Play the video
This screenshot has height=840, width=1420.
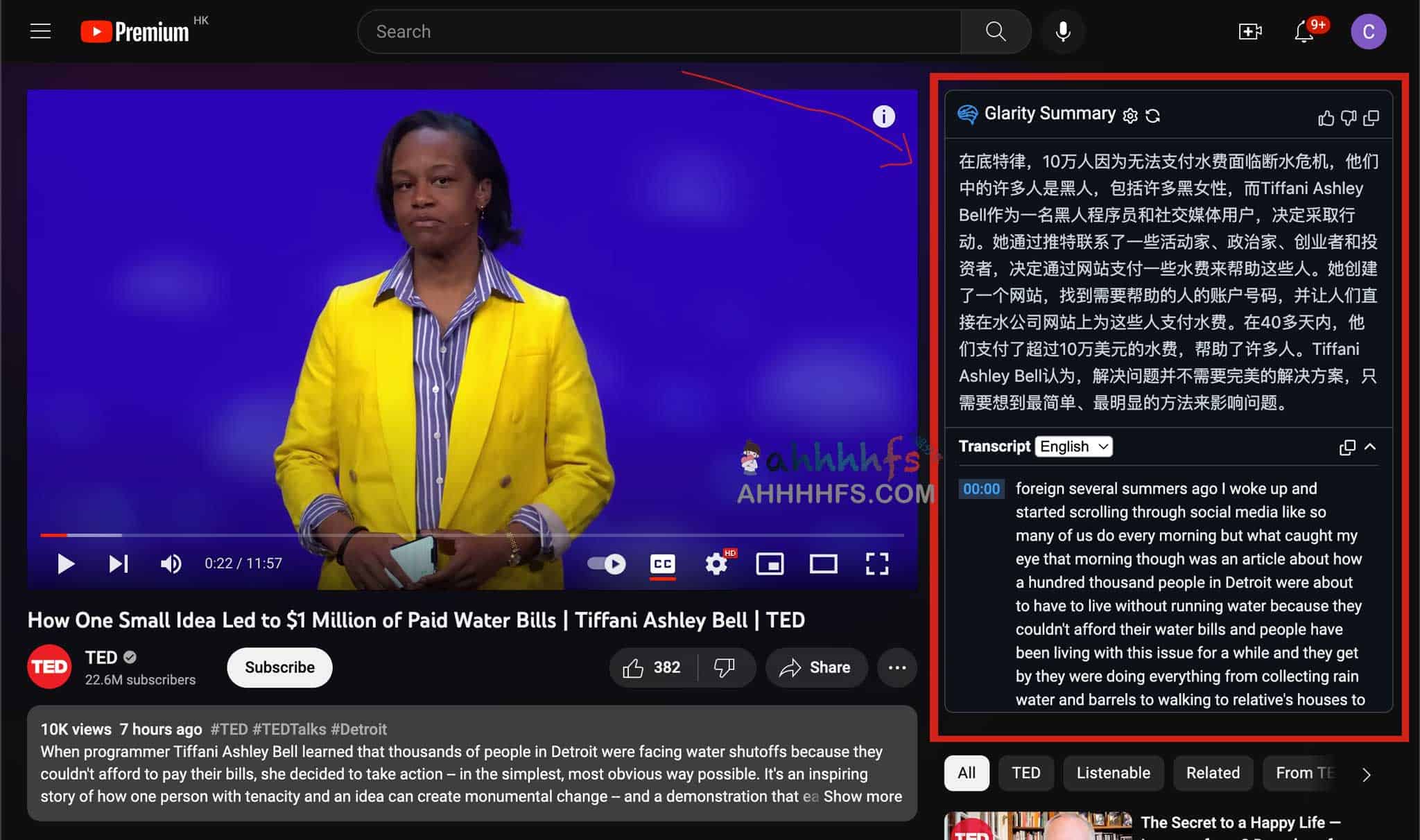(x=66, y=563)
